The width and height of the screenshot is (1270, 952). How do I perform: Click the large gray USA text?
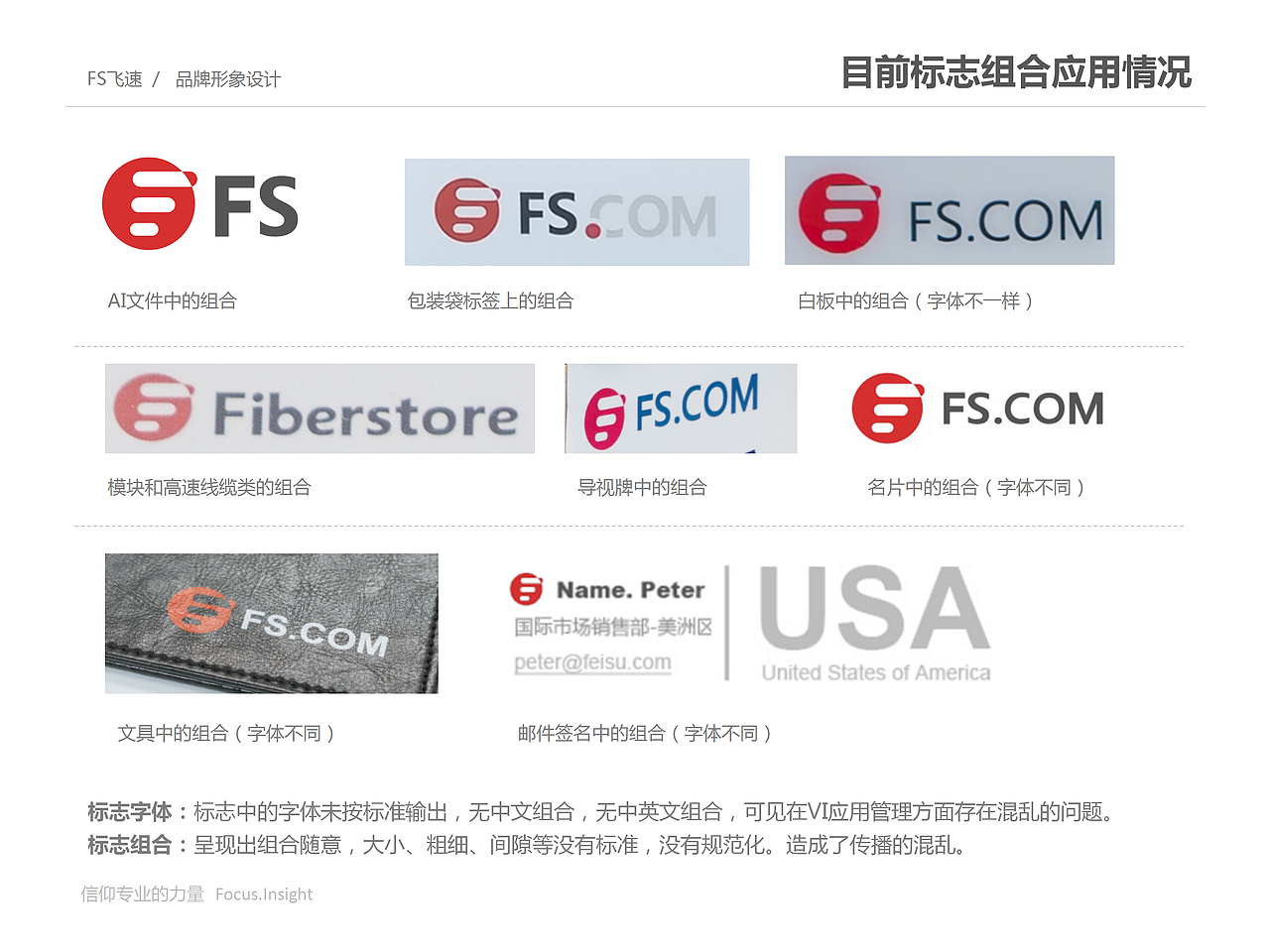(874, 607)
